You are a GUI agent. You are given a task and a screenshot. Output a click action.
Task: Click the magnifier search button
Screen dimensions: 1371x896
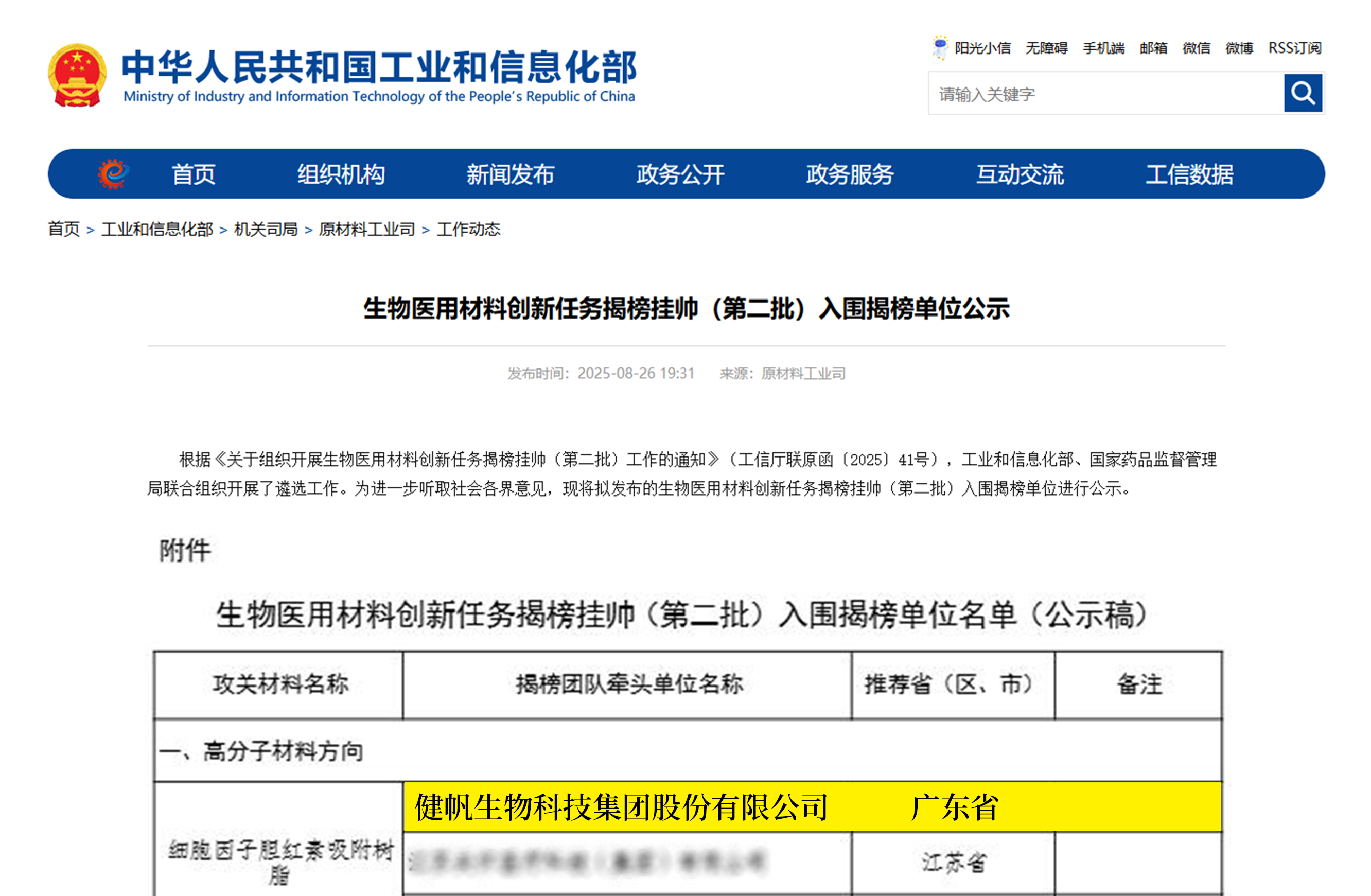click(1302, 93)
